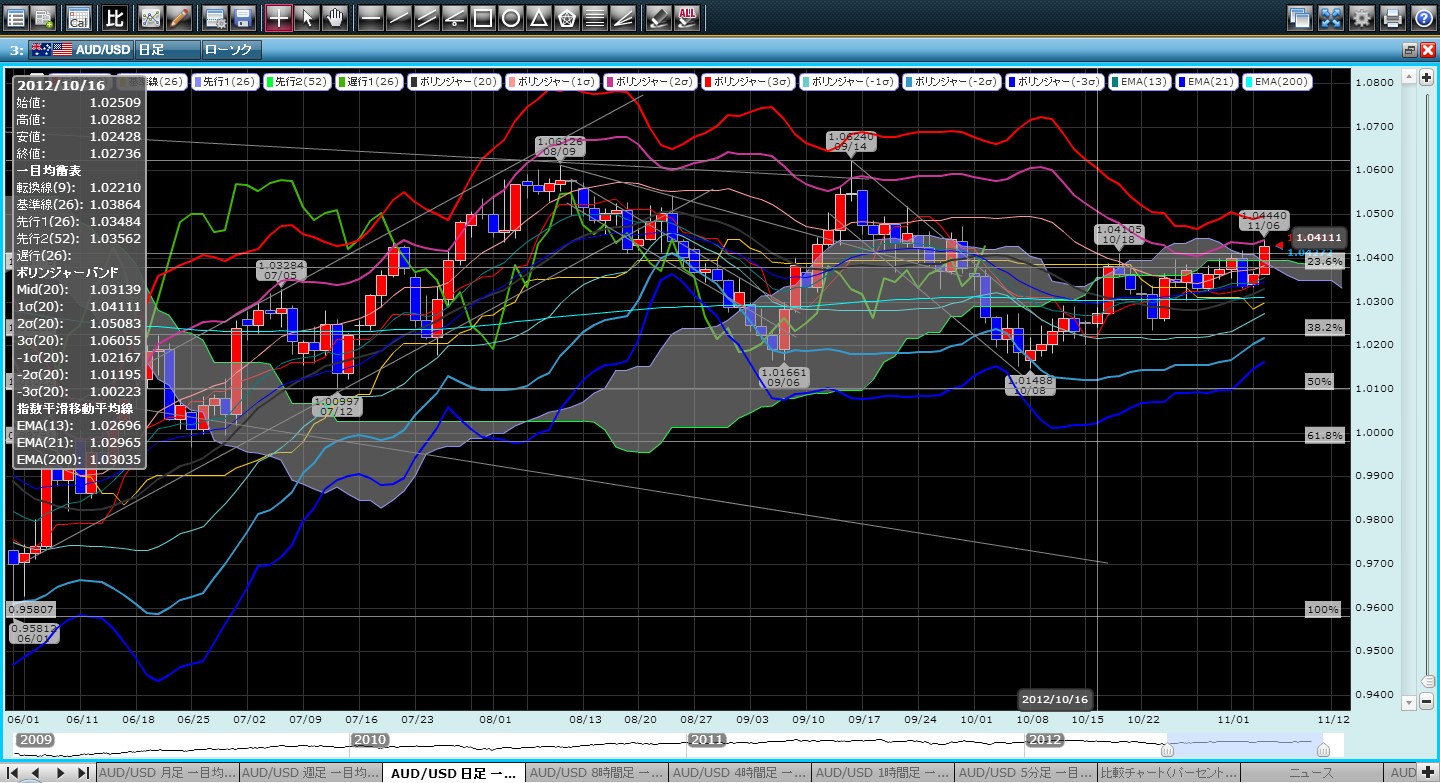This screenshot has height=783, width=1440.
Task: Switch to the ニュース tab
Action: click(x=1313, y=773)
